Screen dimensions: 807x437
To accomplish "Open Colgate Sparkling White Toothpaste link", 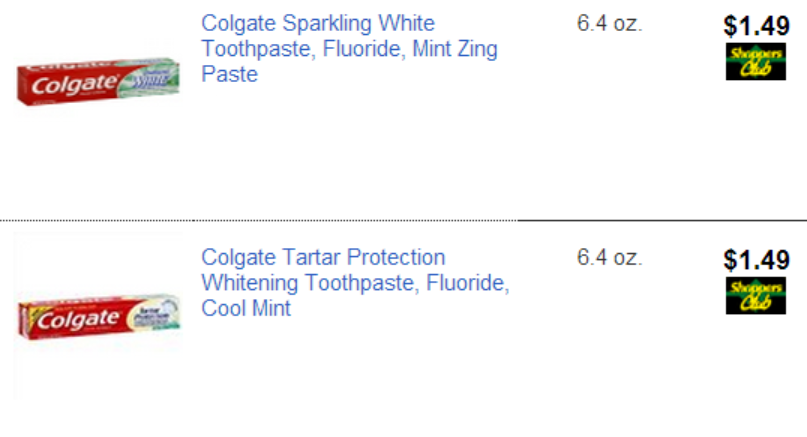I will click(x=318, y=23).
